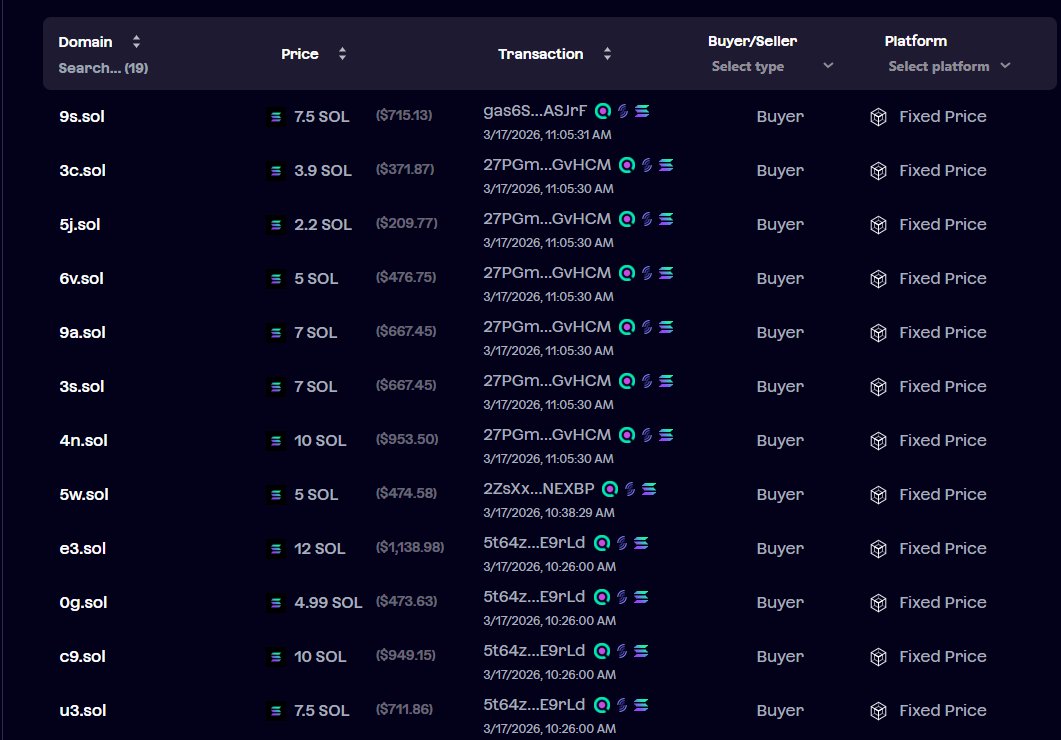Open Solscan icon for 9s.sol transaction
Image resolution: width=1061 pixels, height=740 pixels.
tap(603, 111)
